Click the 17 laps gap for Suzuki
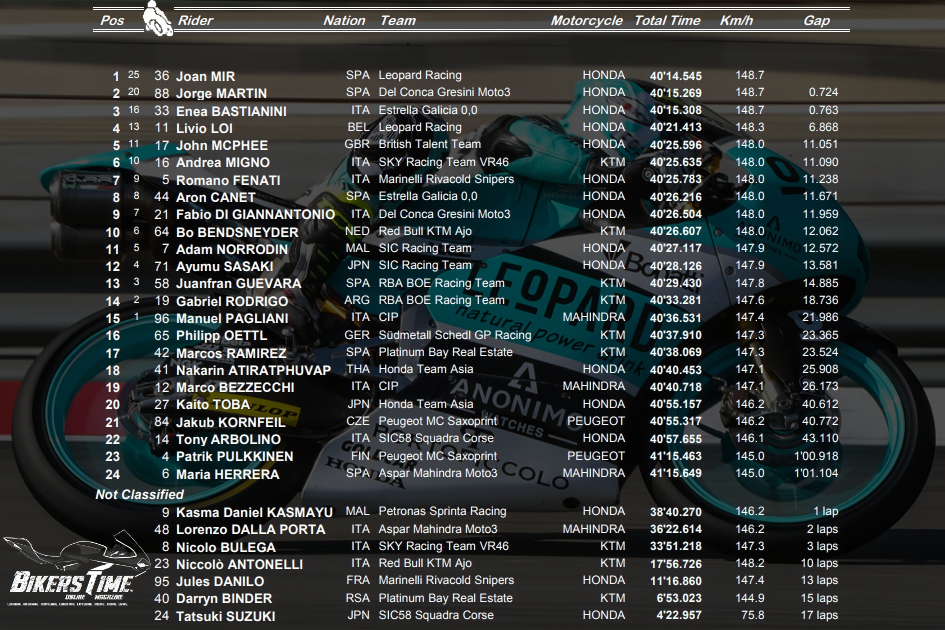 (819, 615)
